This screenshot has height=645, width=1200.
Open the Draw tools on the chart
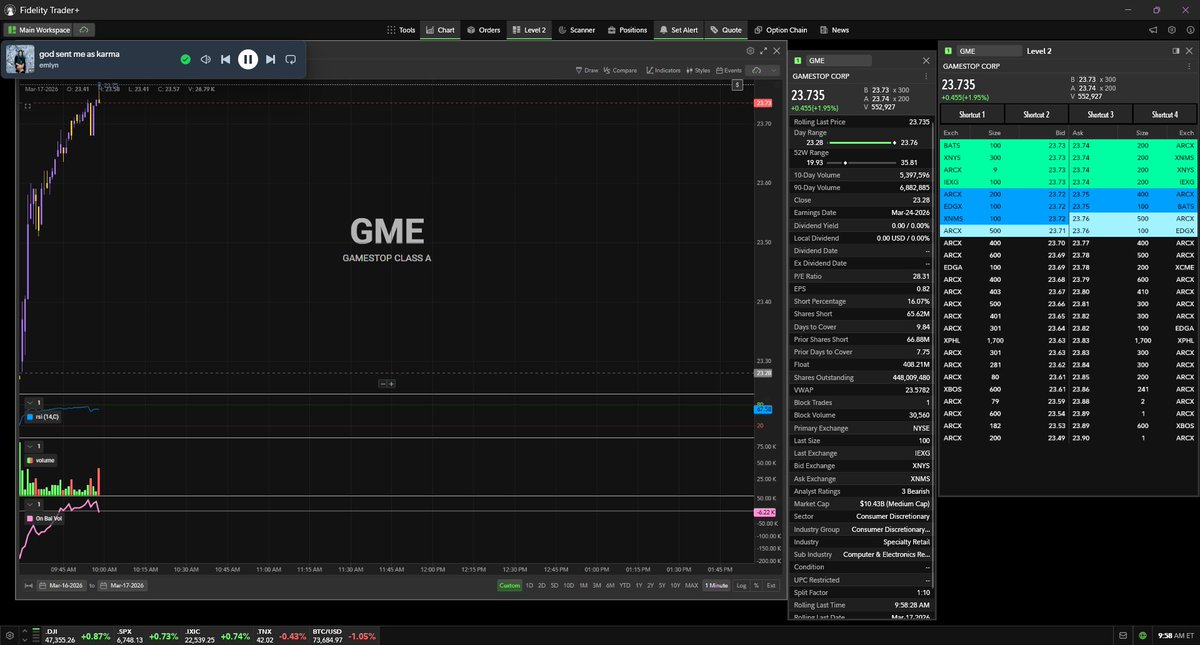point(587,70)
